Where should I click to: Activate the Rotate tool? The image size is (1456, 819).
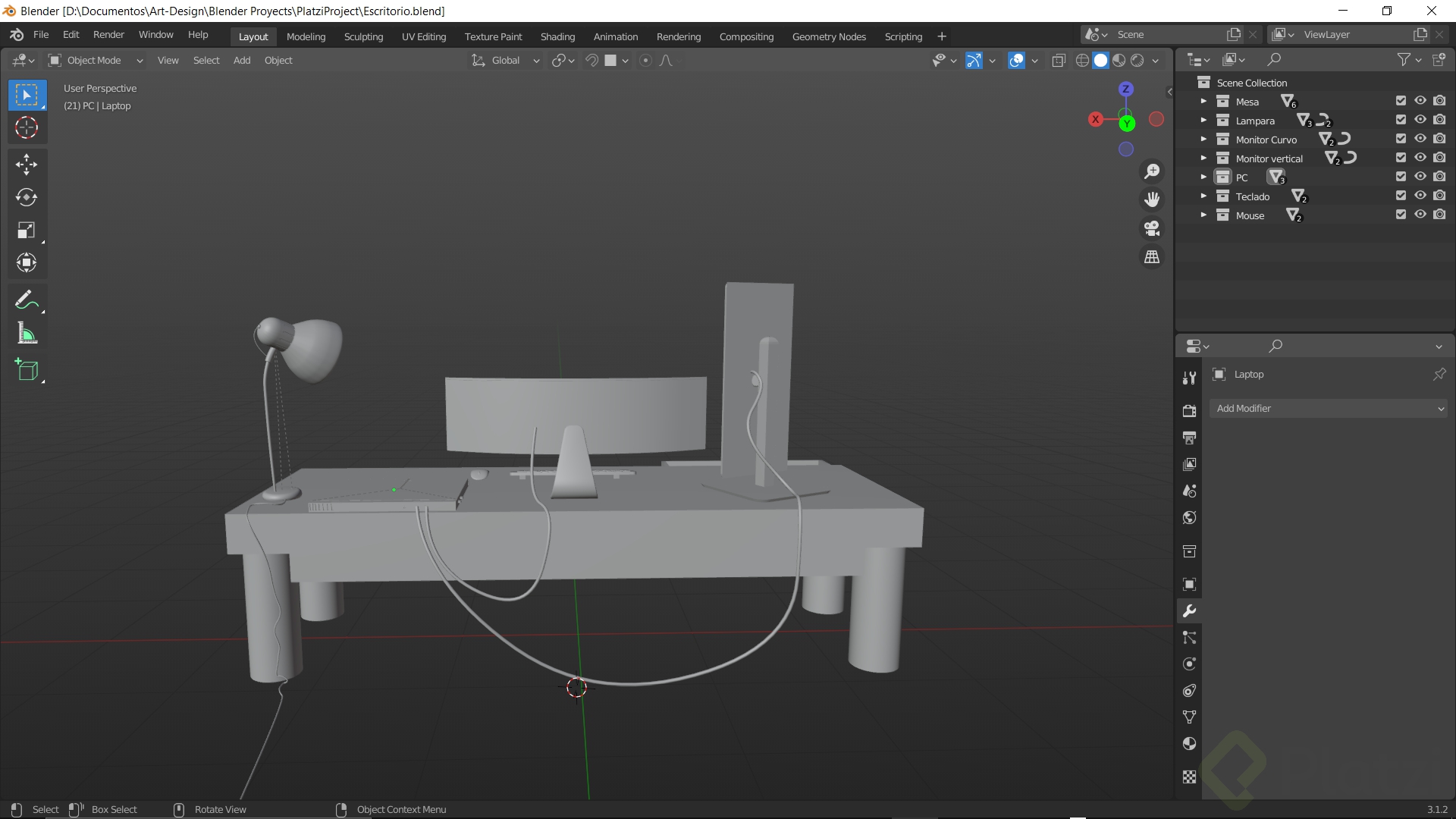point(27,197)
